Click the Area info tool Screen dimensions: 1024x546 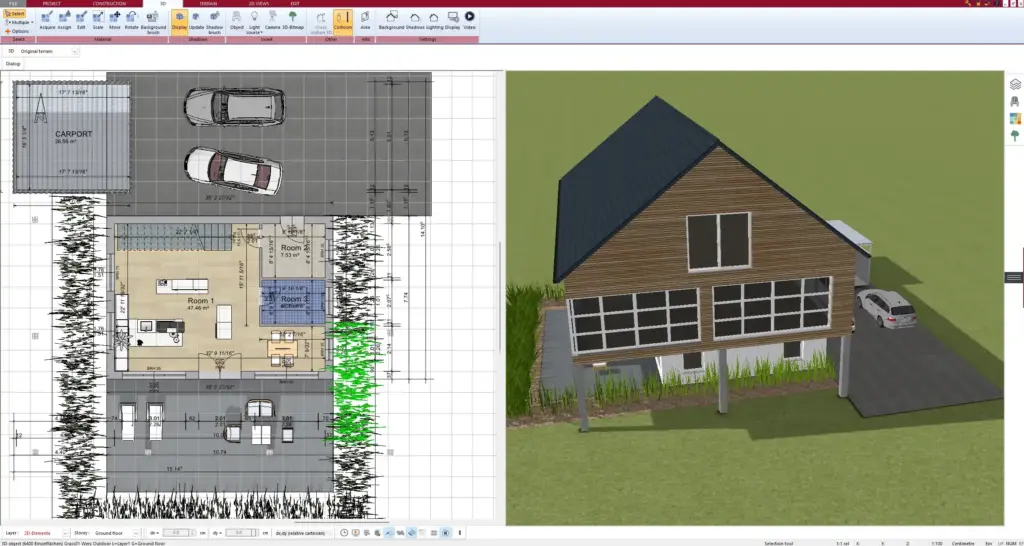point(365,20)
